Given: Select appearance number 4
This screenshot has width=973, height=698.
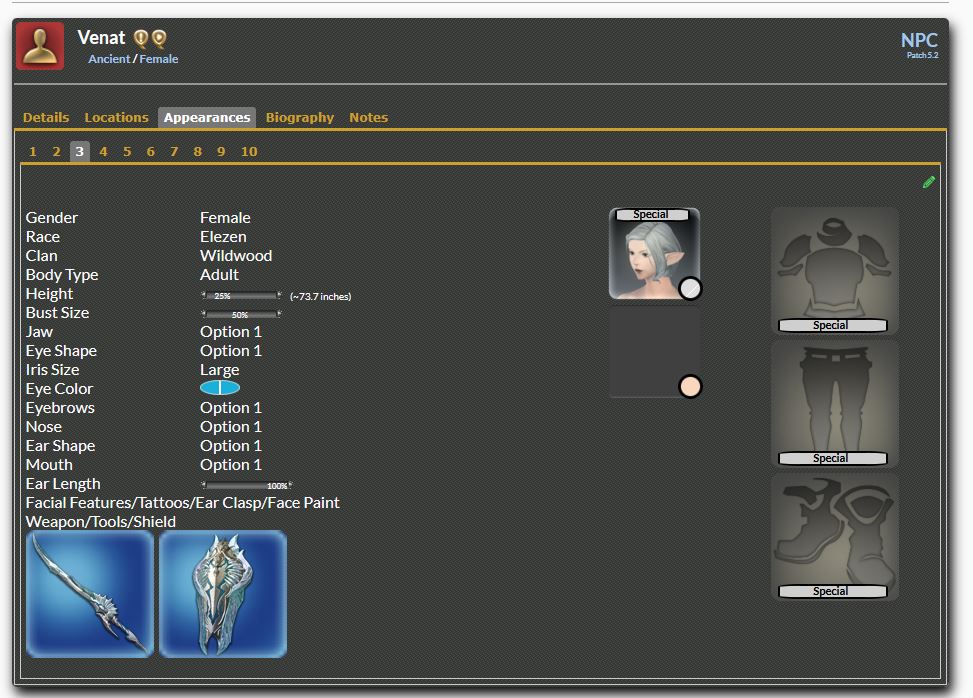Looking at the screenshot, I should point(103,151).
